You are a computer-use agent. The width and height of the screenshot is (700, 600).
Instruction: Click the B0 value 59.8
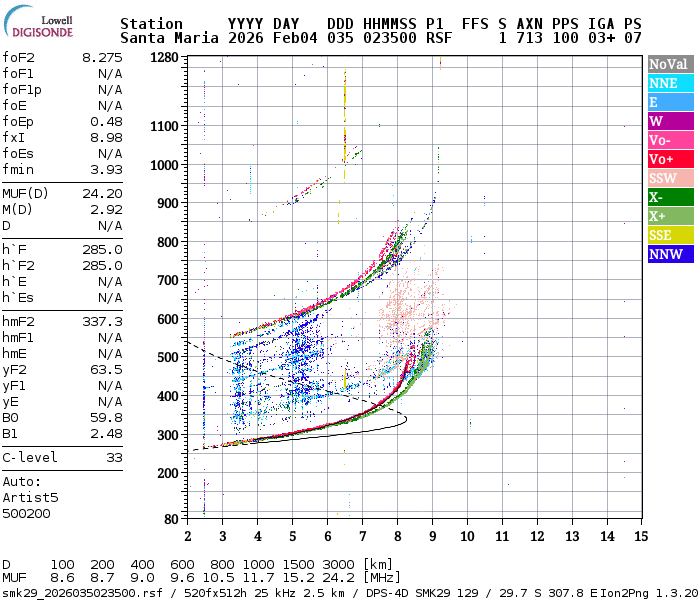[106, 417]
